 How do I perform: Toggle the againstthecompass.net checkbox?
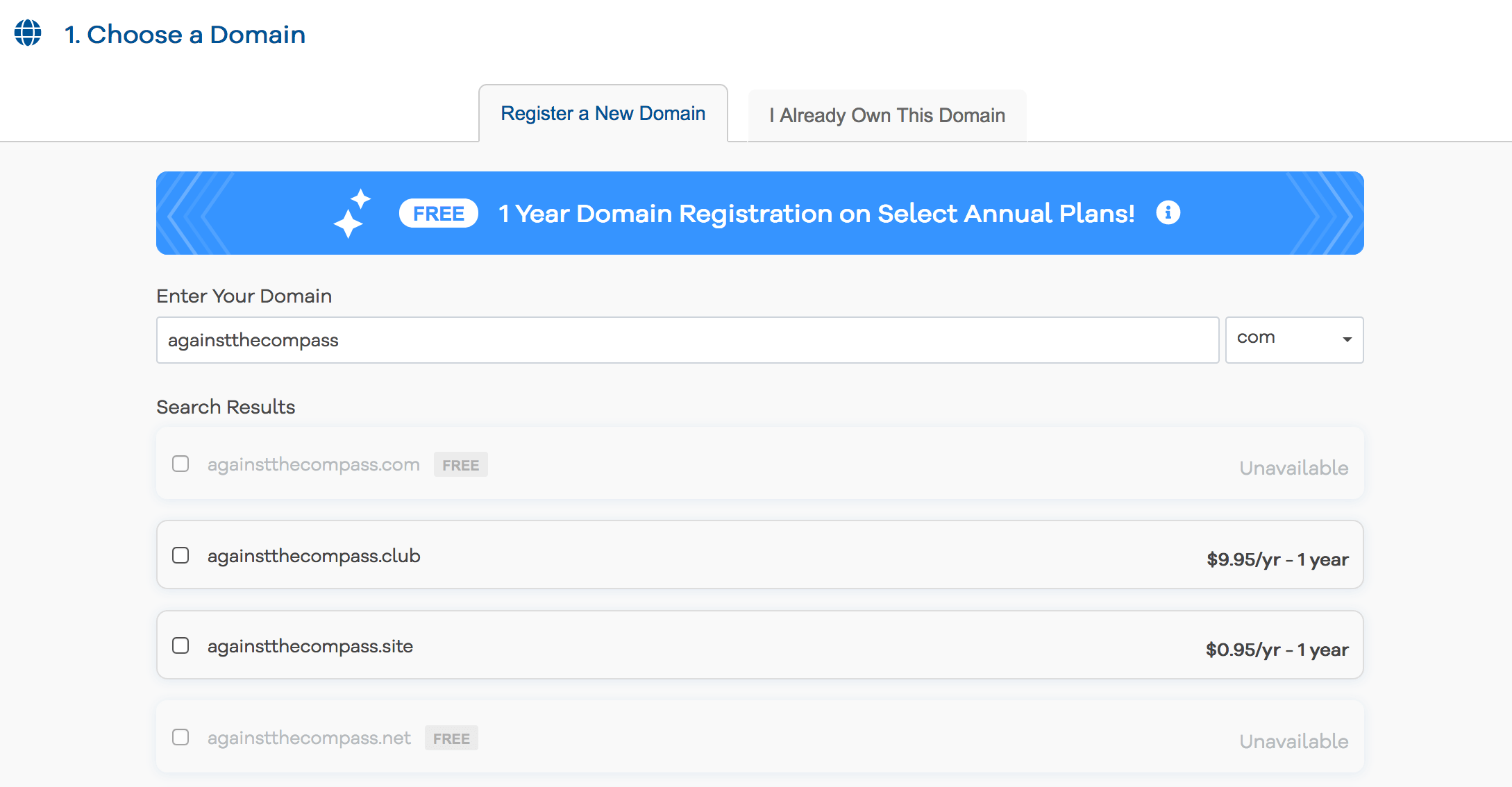(180, 737)
